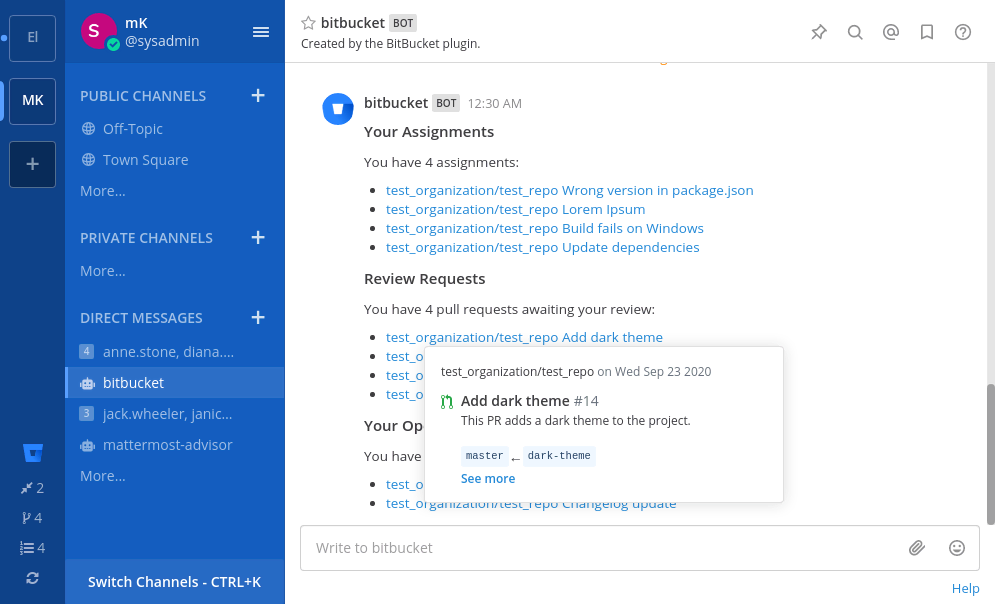This screenshot has height=604, width=995.
Task: Open sysadmin profile avatar
Action: tap(98, 30)
